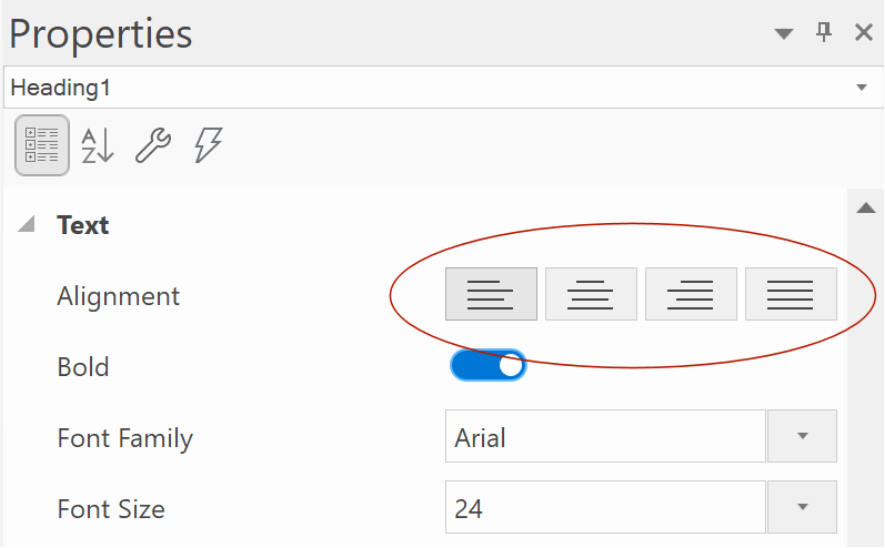Click the scrollbar up arrow

(866, 208)
